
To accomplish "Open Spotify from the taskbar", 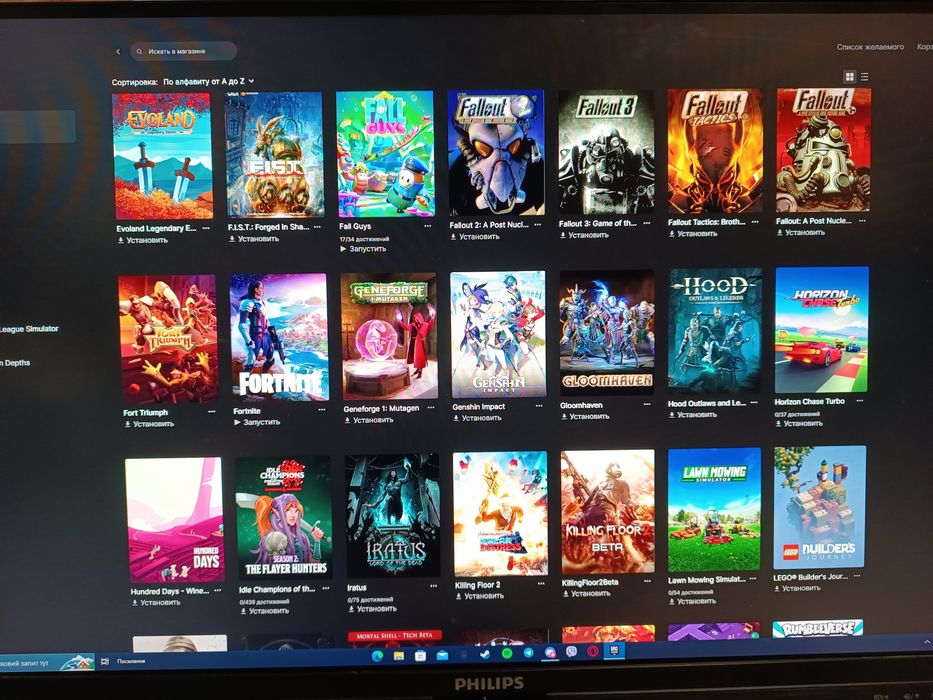I will pos(507,654).
